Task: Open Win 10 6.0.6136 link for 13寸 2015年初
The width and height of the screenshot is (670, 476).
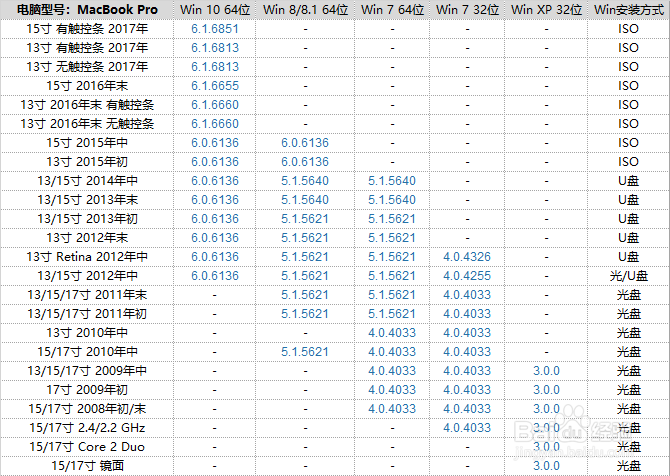Action: pyautogui.click(x=215, y=162)
